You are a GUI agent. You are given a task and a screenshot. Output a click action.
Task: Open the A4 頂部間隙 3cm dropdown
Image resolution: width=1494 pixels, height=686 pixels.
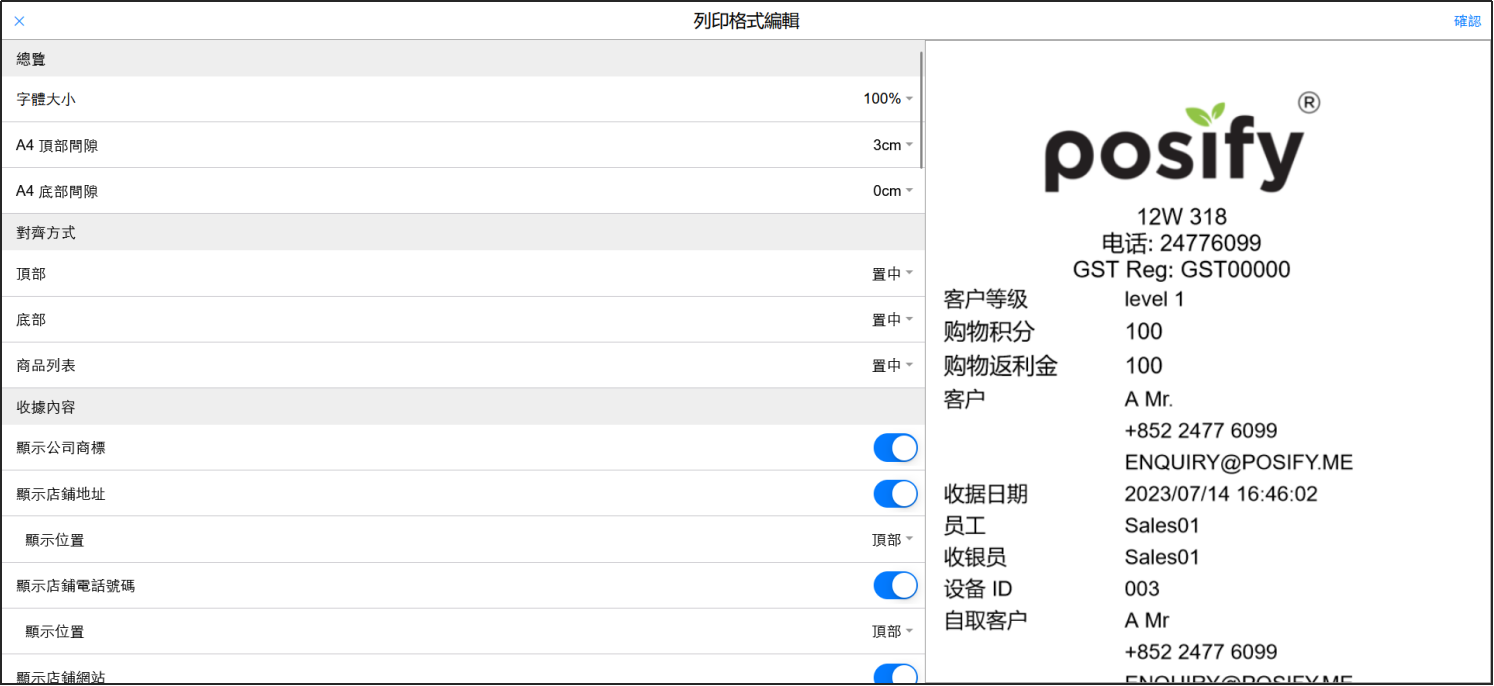(x=892, y=145)
